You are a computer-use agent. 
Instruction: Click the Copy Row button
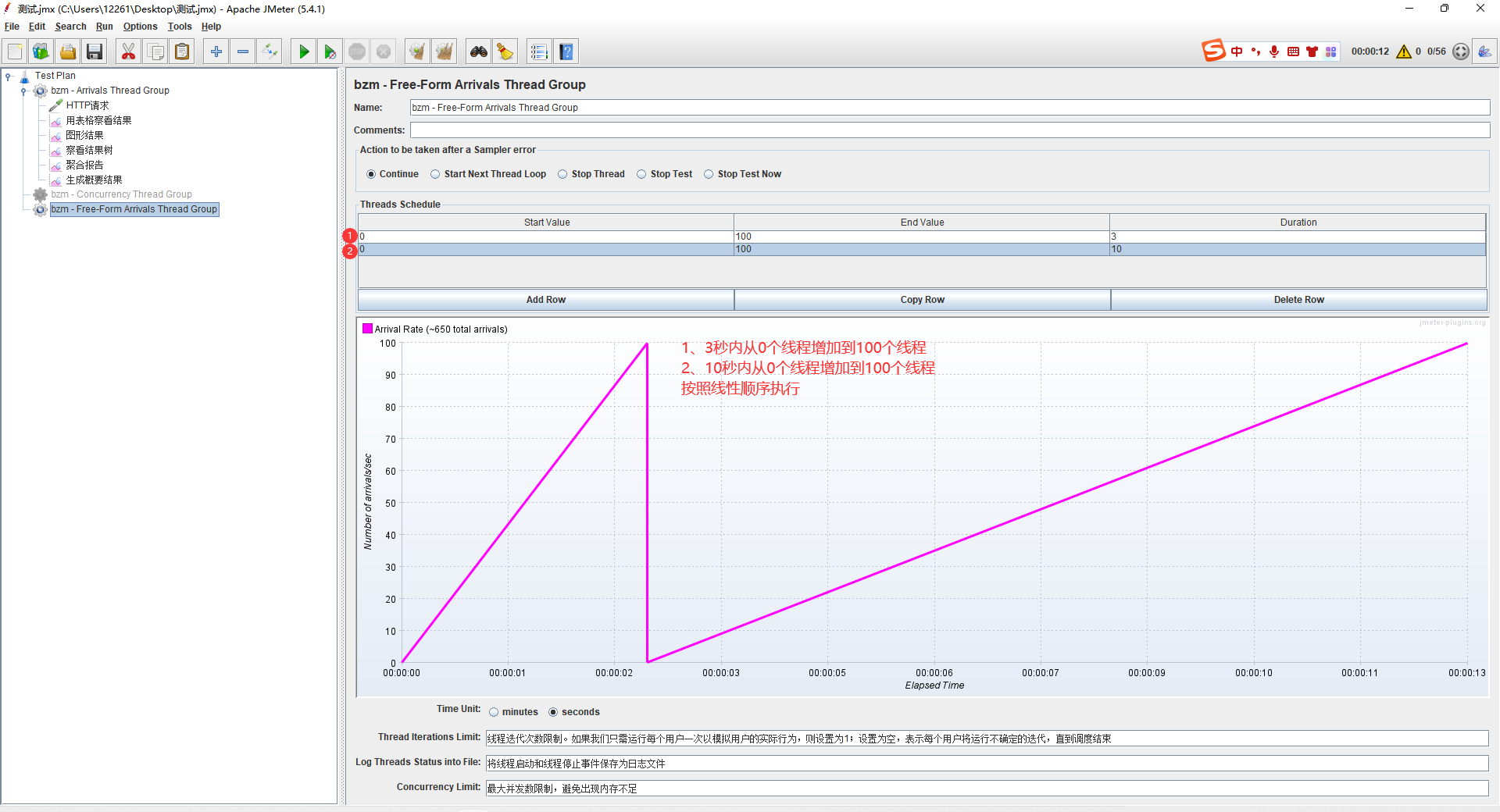point(923,300)
